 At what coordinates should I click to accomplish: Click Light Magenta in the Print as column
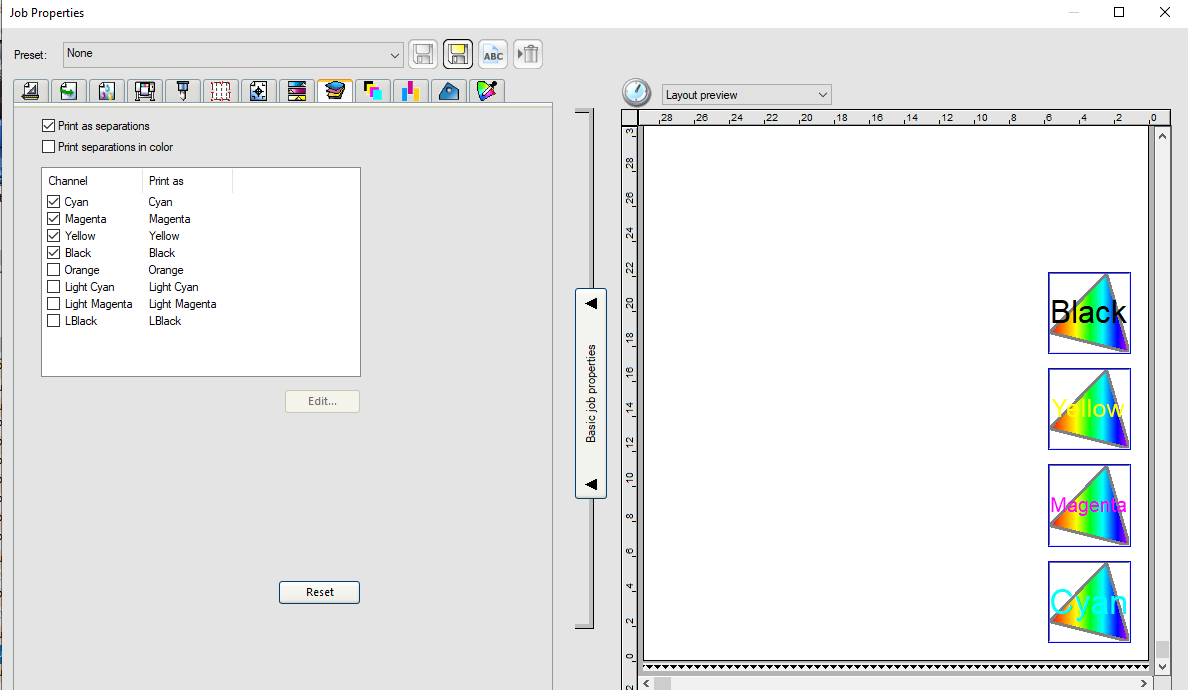(182, 304)
